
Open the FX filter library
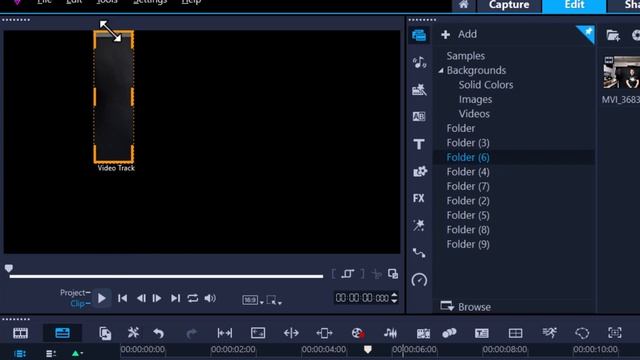pos(419,198)
